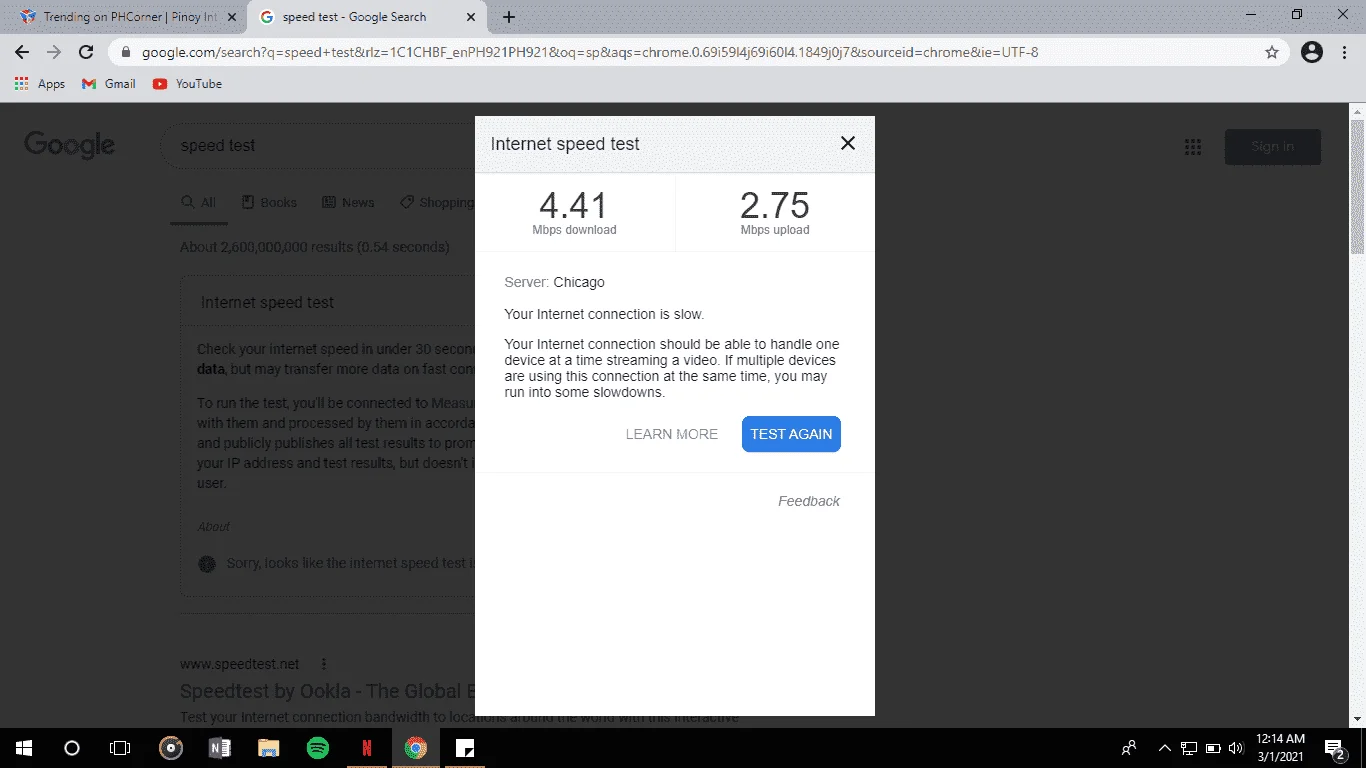1366x768 pixels.
Task: Open Chrome from the taskbar
Action: pyautogui.click(x=415, y=748)
